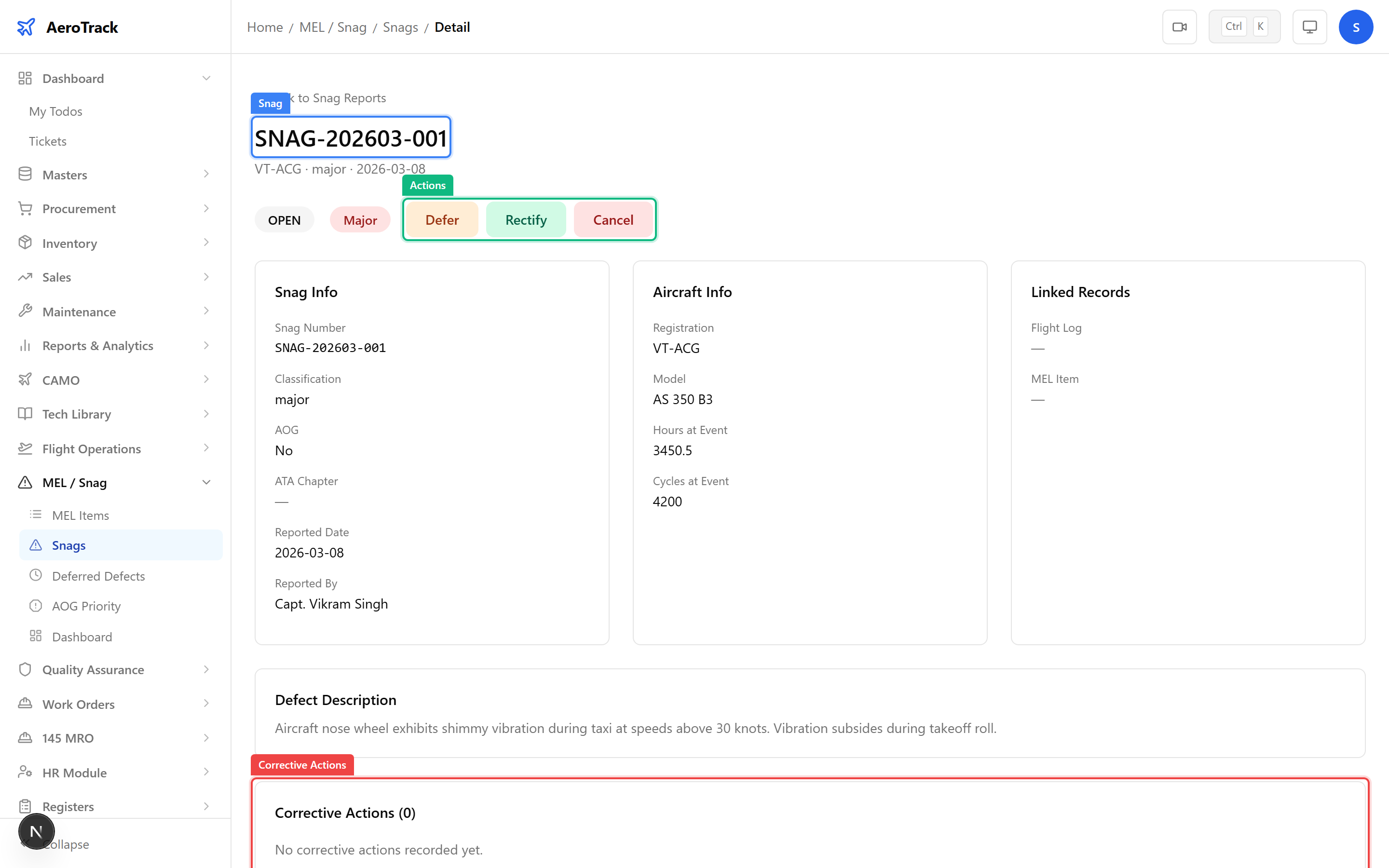Select the Procurement cart icon
The image size is (1389, 868).
(x=25, y=208)
